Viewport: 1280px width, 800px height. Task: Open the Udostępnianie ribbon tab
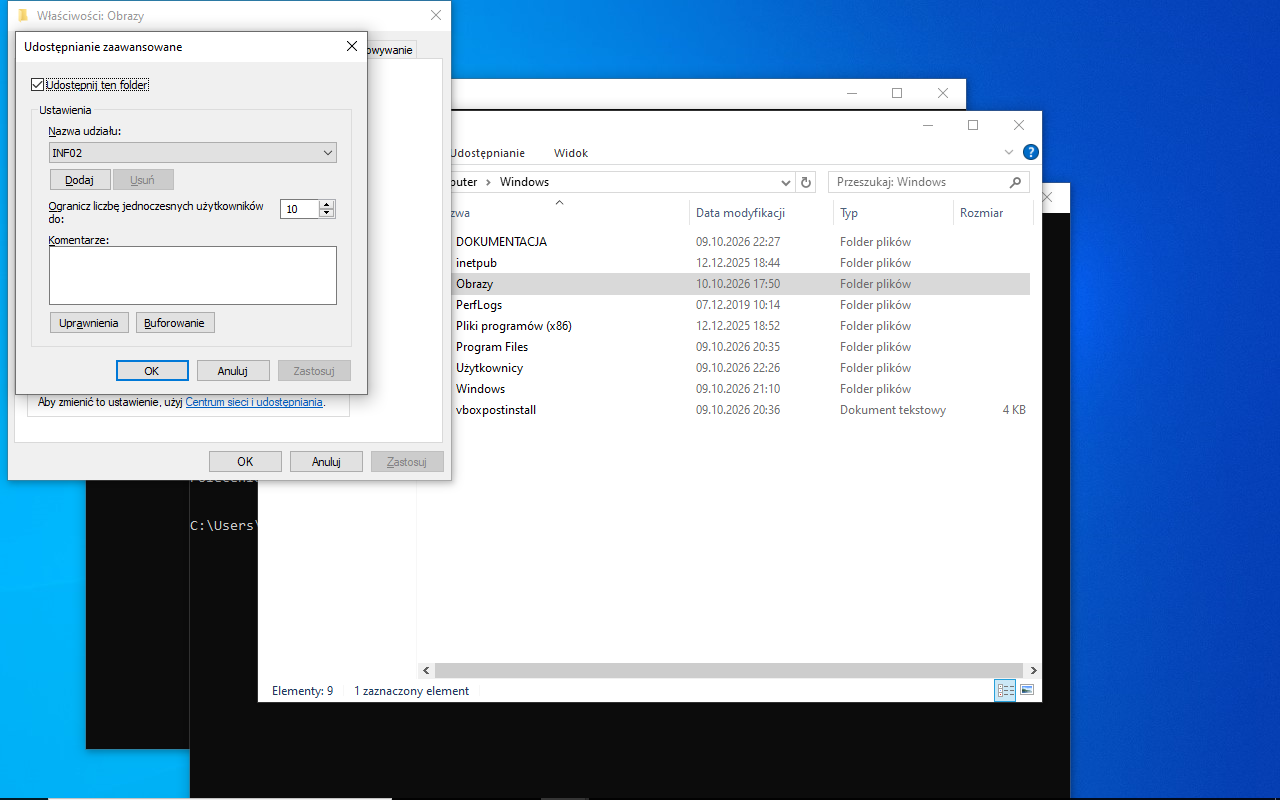coord(488,153)
